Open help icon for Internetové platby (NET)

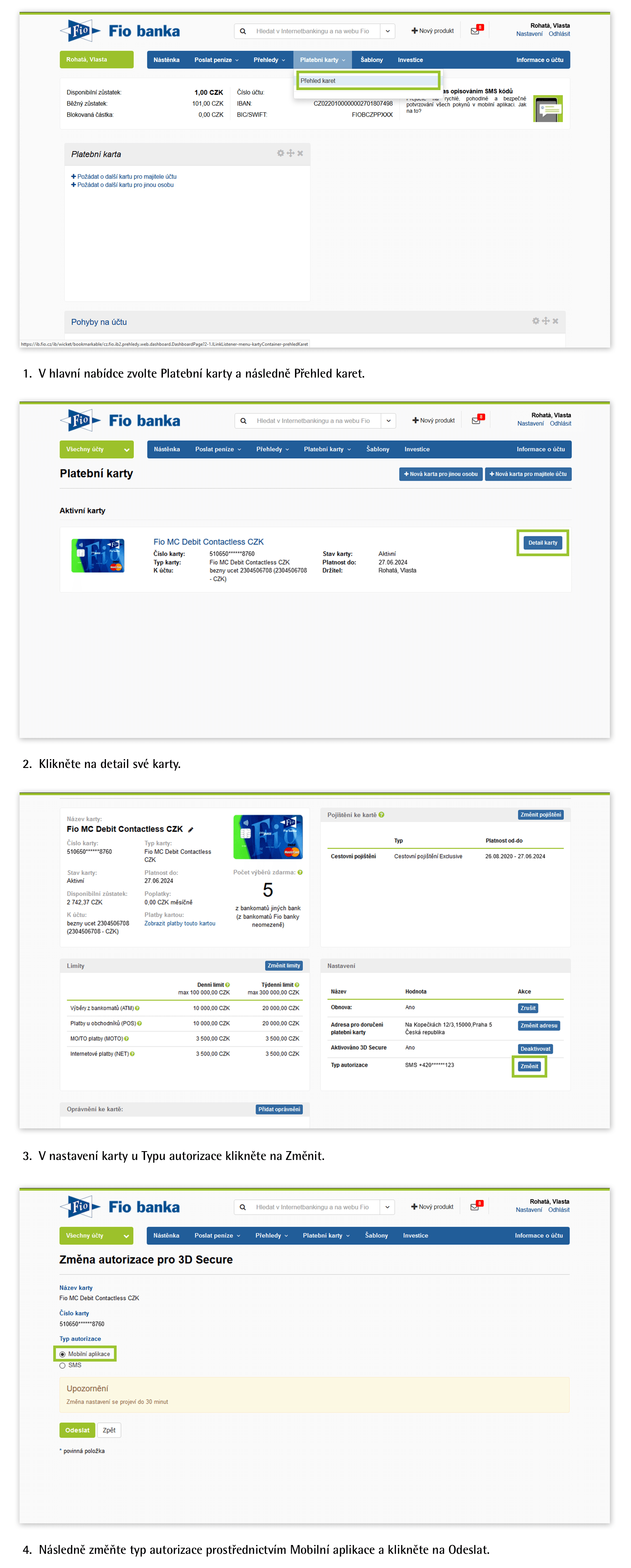click(x=132, y=1054)
